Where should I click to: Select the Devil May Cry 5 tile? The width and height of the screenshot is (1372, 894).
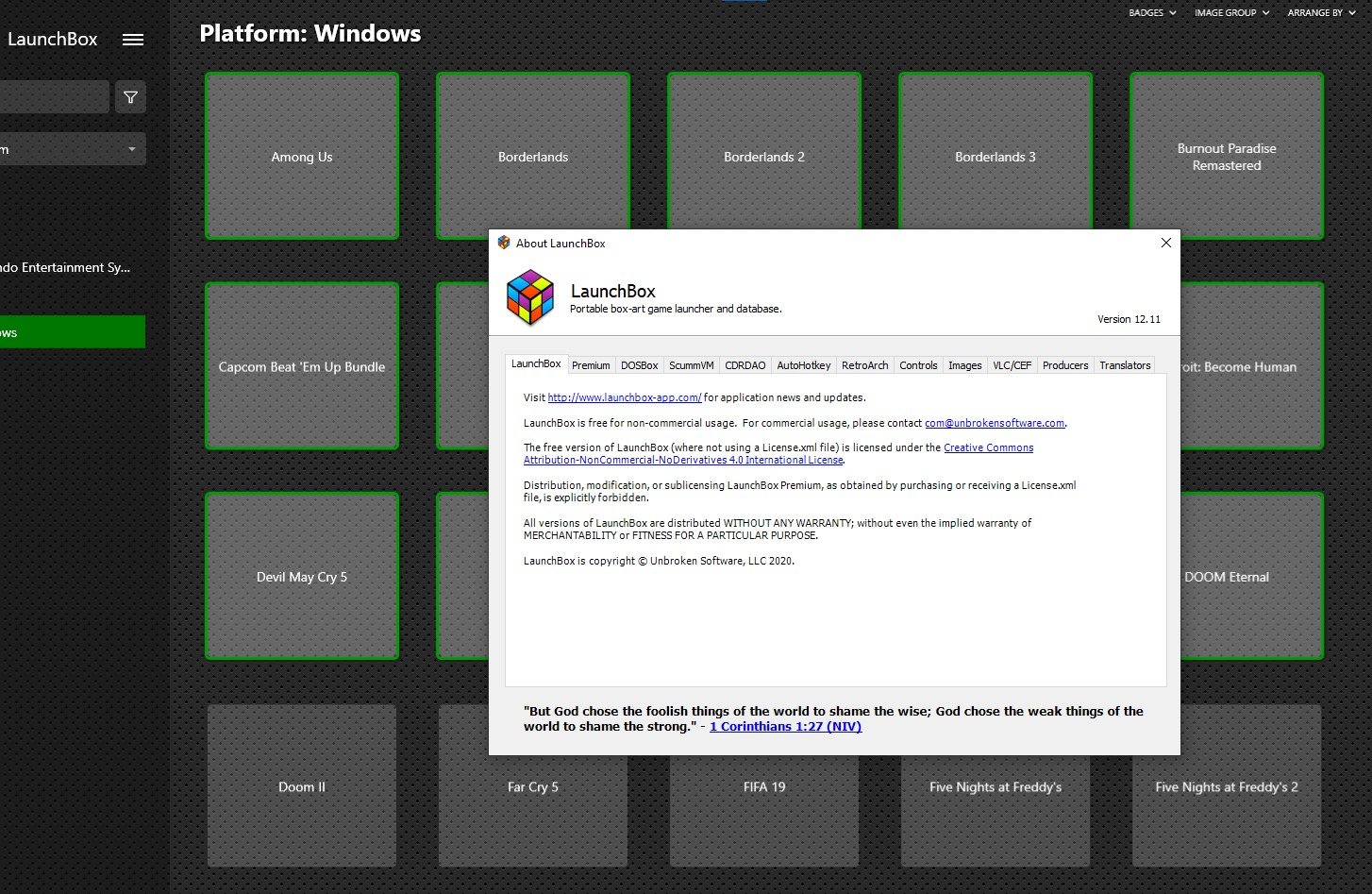(302, 576)
